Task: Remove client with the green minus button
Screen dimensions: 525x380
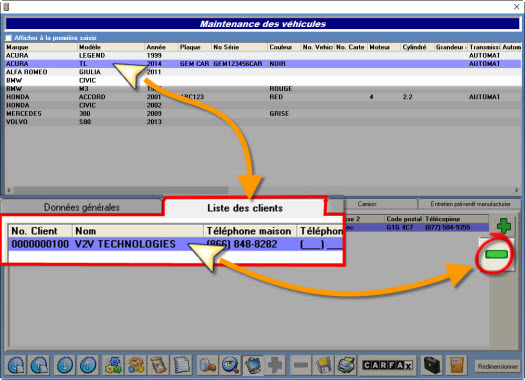Action: [x=497, y=254]
